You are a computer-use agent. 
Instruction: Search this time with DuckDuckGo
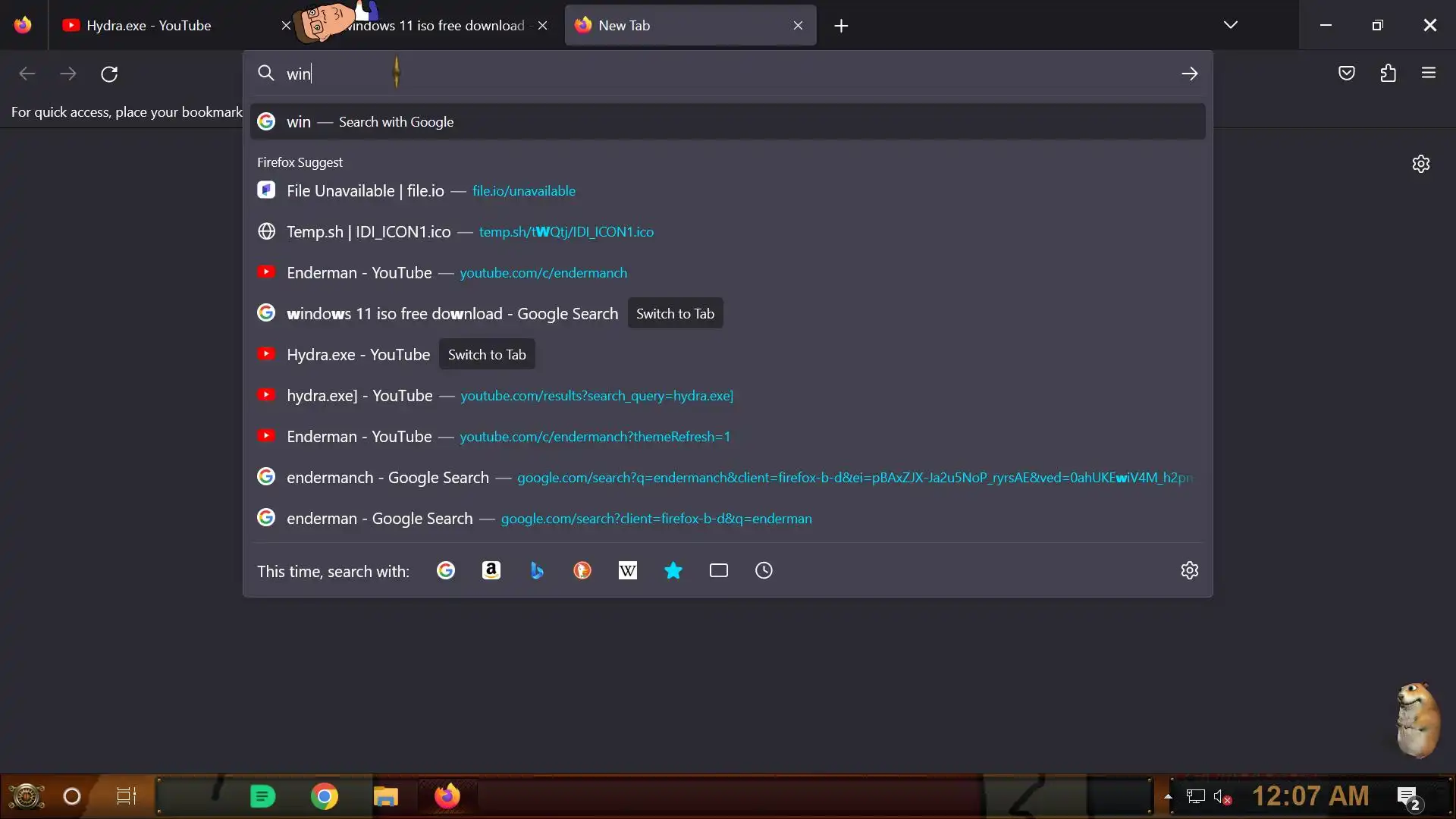click(x=582, y=570)
